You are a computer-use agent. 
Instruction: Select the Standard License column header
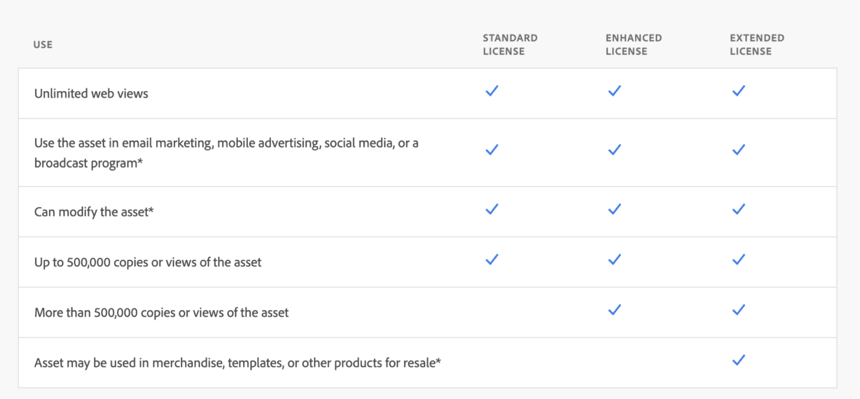[x=510, y=45]
